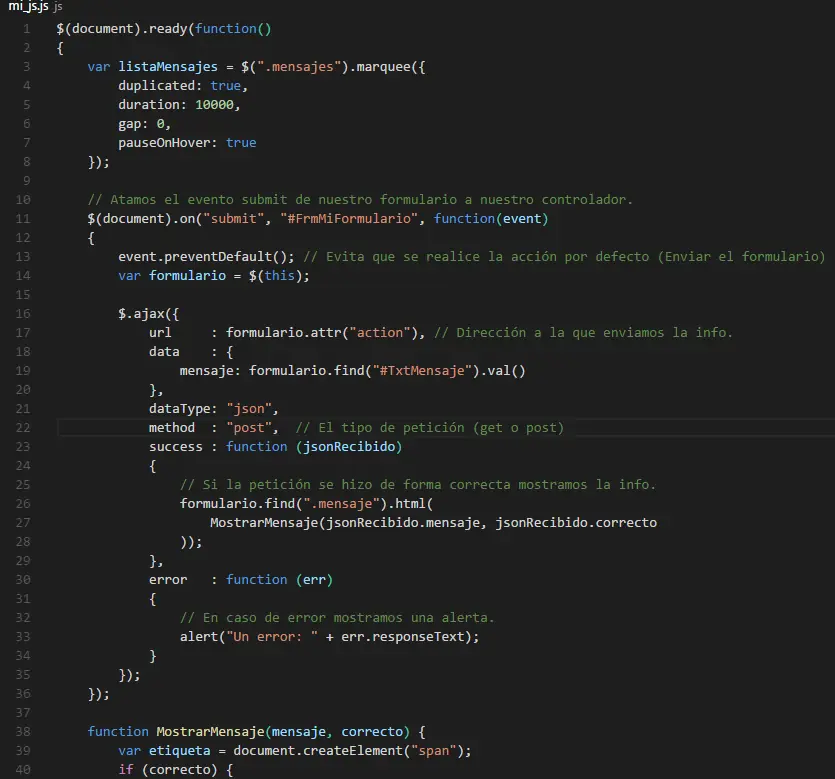
Task: Click the duration value 10000
Action: tap(214, 105)
